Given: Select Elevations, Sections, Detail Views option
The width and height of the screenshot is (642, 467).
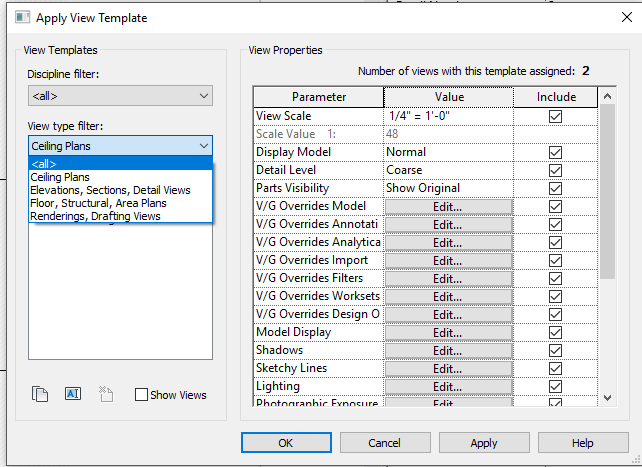Looking at the screenshot, I should click(110, 190).
